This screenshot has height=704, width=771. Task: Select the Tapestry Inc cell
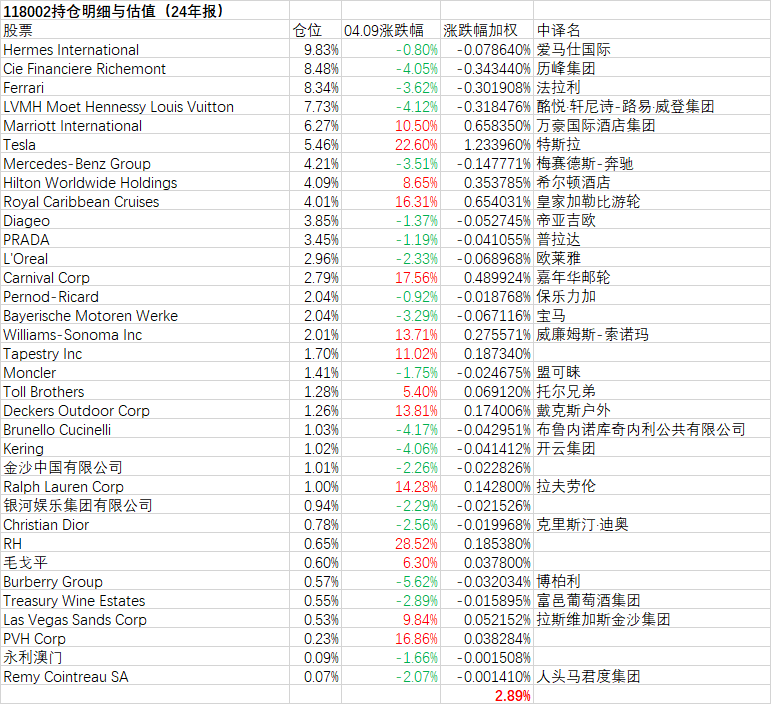pyautogui.click(x=145, y=353)
